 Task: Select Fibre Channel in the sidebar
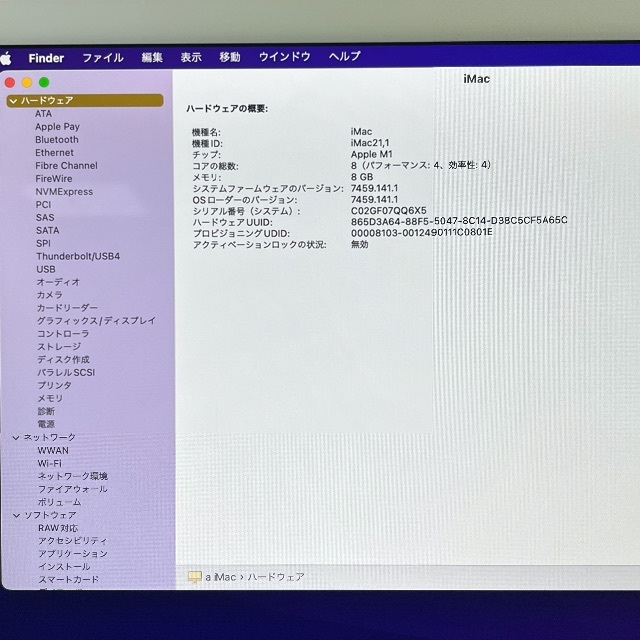[66, 166]
